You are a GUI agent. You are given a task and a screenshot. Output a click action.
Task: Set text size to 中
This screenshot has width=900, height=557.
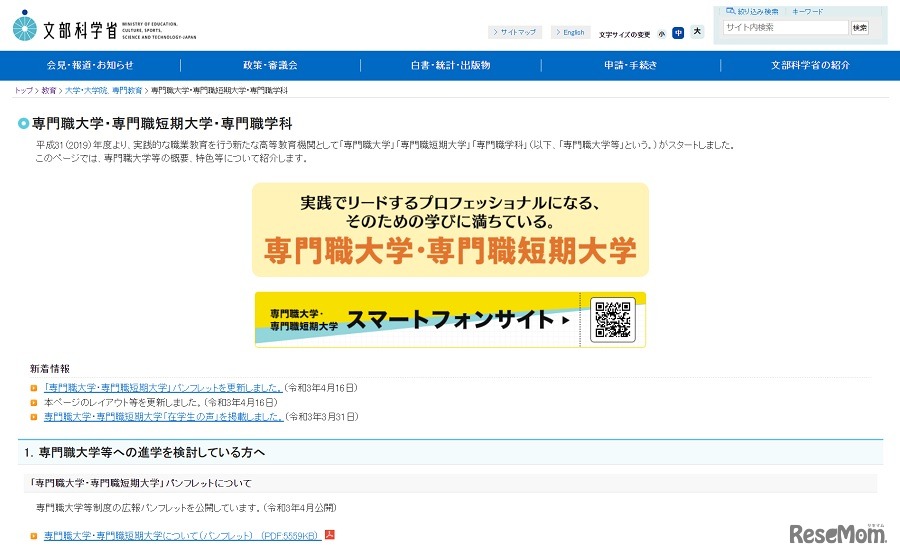[x=678, y=33]
